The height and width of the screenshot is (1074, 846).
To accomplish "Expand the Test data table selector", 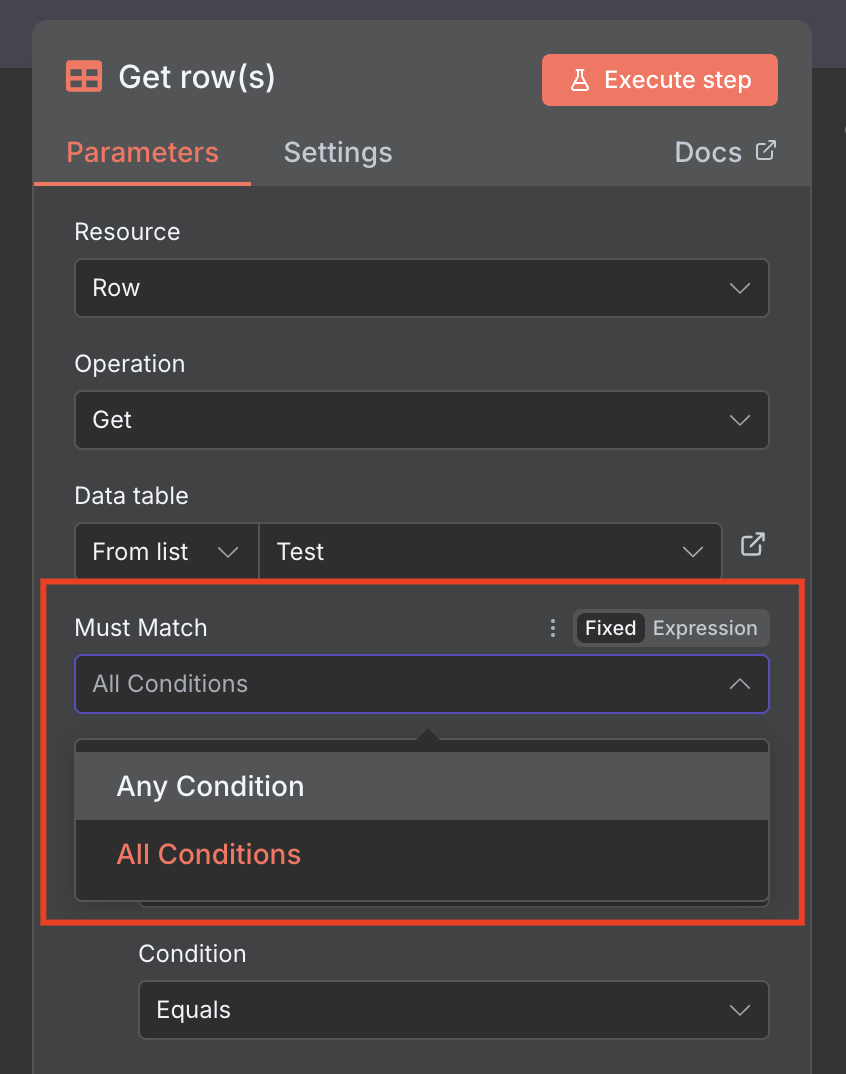I will 490,552.
